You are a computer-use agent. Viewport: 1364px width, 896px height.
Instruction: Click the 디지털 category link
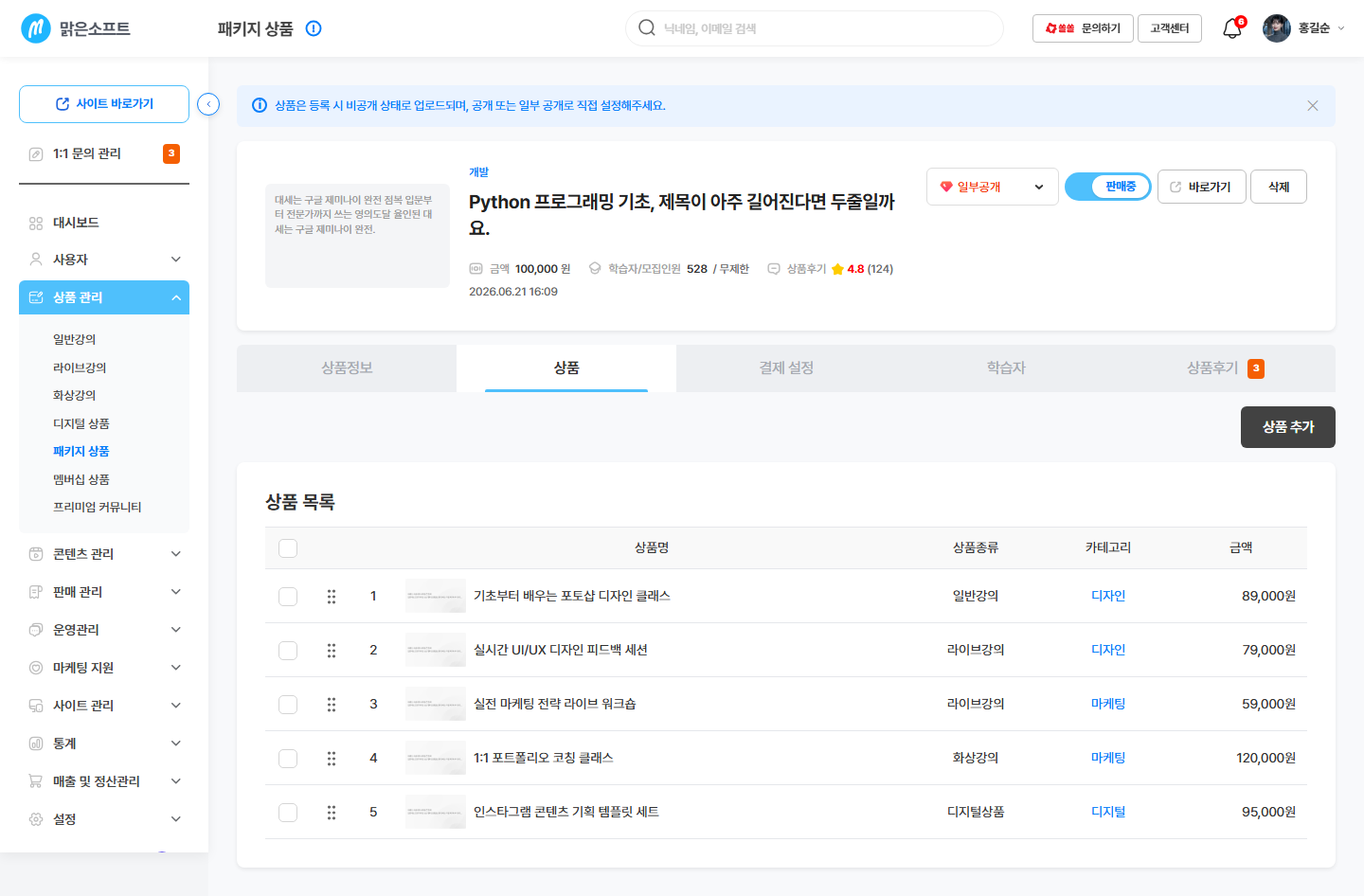click(x=1108, y=813)
